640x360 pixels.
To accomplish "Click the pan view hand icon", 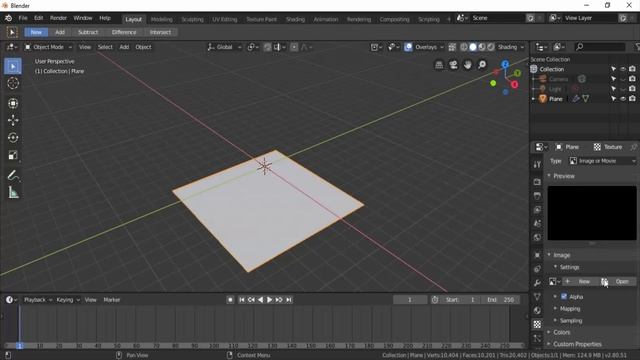I will 468,65.
